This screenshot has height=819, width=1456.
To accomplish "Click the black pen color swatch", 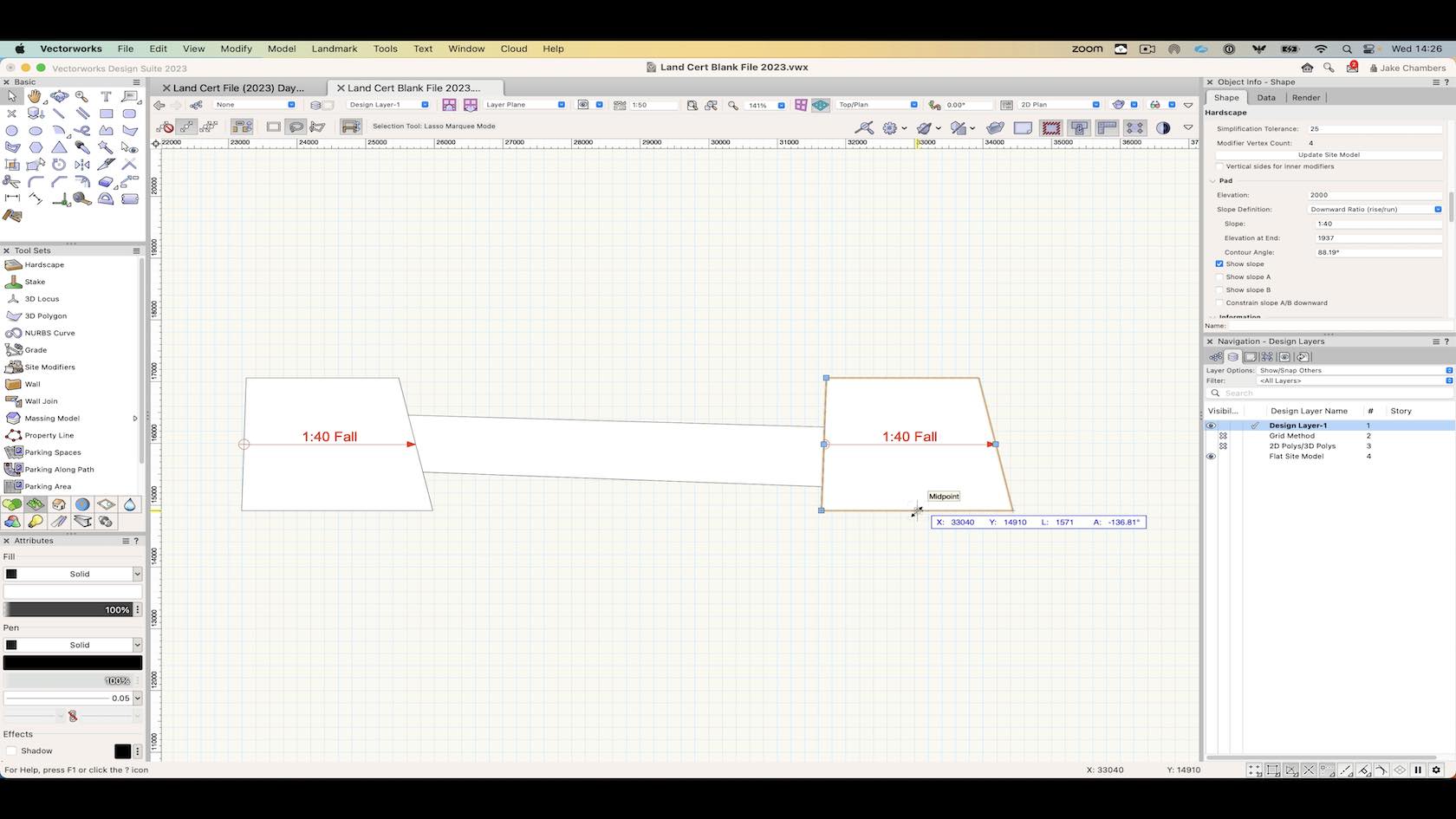I will point(73,663).
